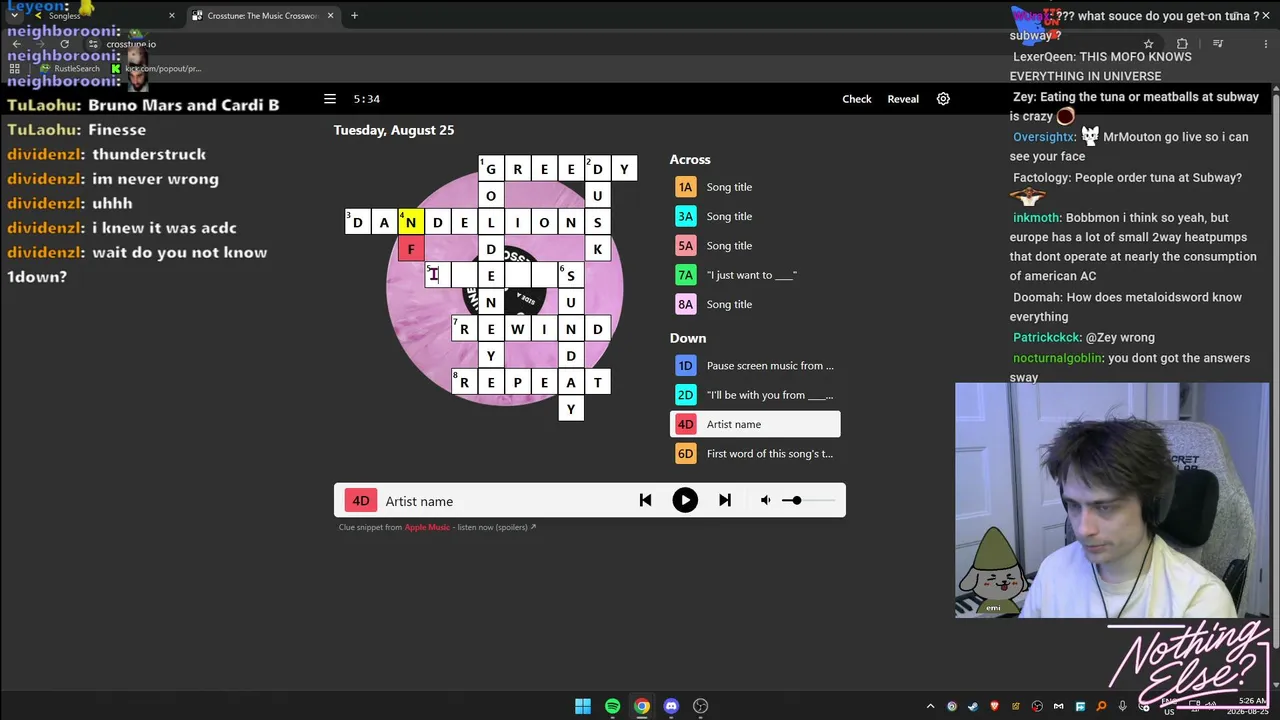This screenshot has width=1280, height=720.
Task: Select the 2D "I'll be with you" clue
Action: 755,395
